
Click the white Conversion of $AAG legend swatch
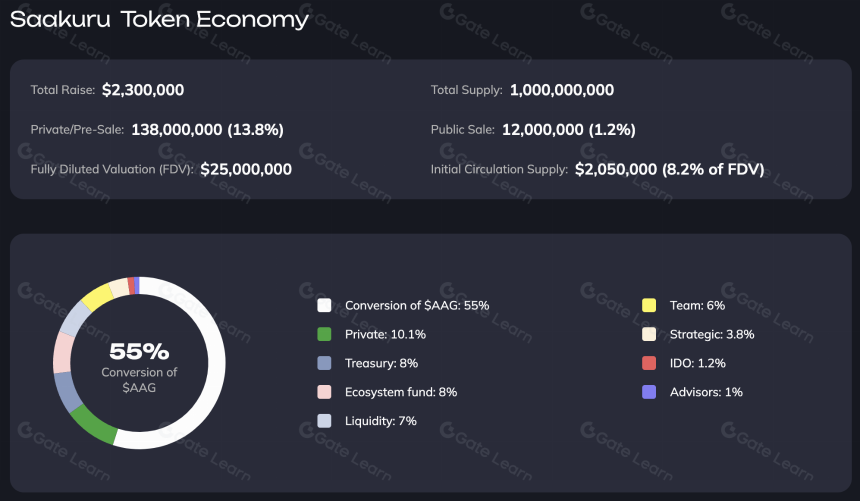[324, 306]
